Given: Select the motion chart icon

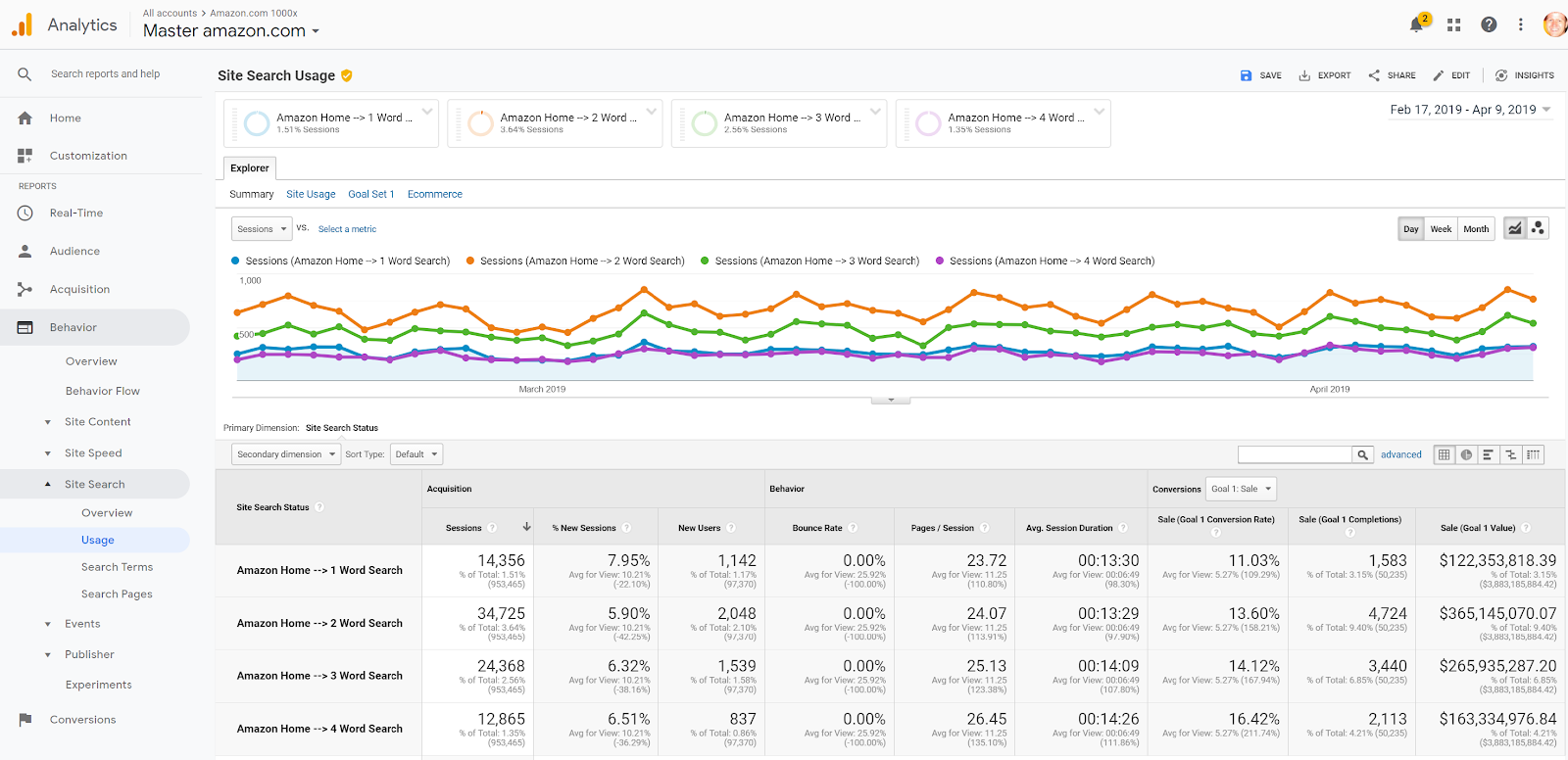Looking at the screenshot, I should tap(1538, 228).
